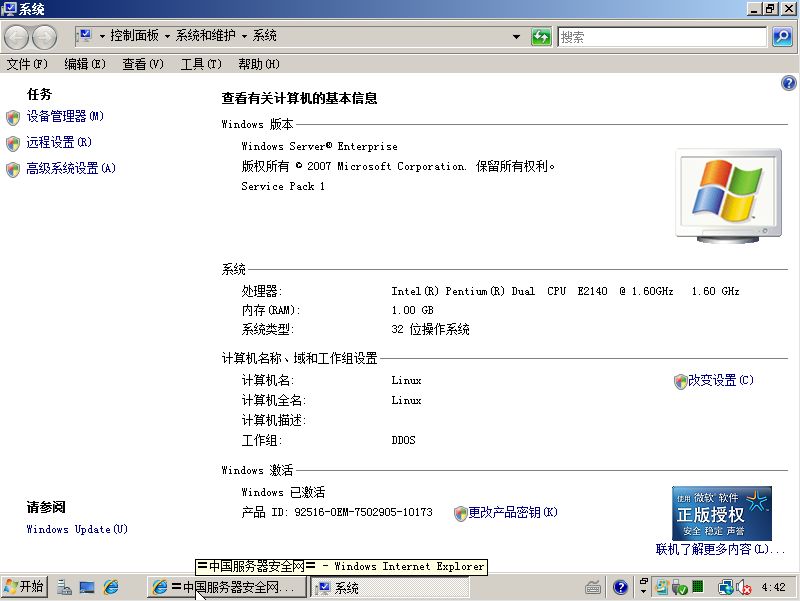The width and height of the screenshot is (800, 601).
Task: Click the 4:42 clock in system tray
Action: 774,587
